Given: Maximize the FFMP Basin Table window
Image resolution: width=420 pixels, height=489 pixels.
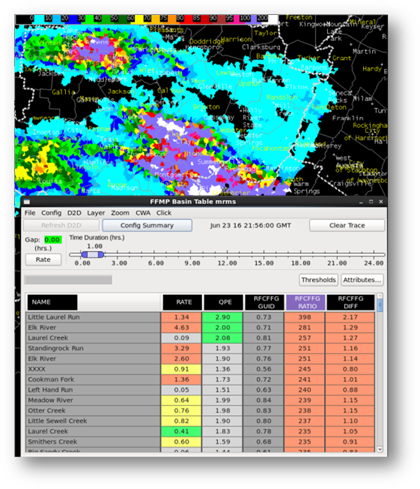Looking at the screenshot, I should tap(371, 202).
